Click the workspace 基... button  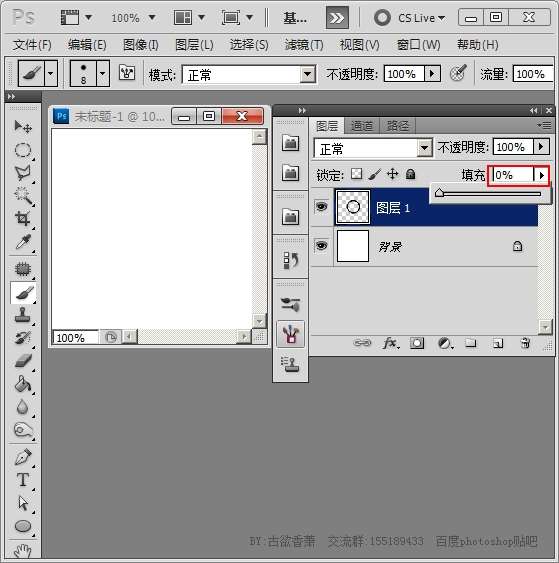tap(295, 18)
